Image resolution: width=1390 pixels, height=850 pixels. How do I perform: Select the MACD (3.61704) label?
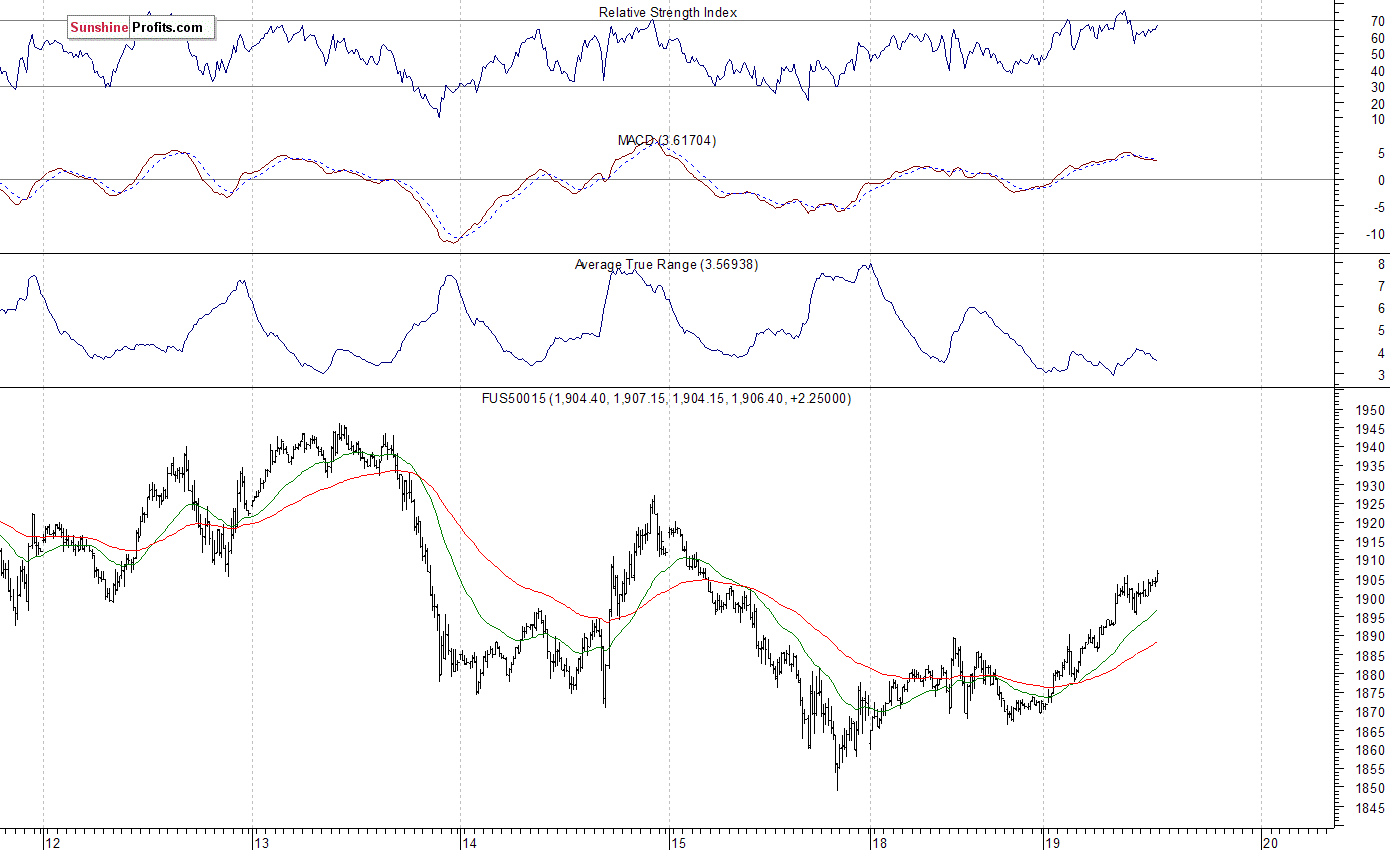[667, 140]
